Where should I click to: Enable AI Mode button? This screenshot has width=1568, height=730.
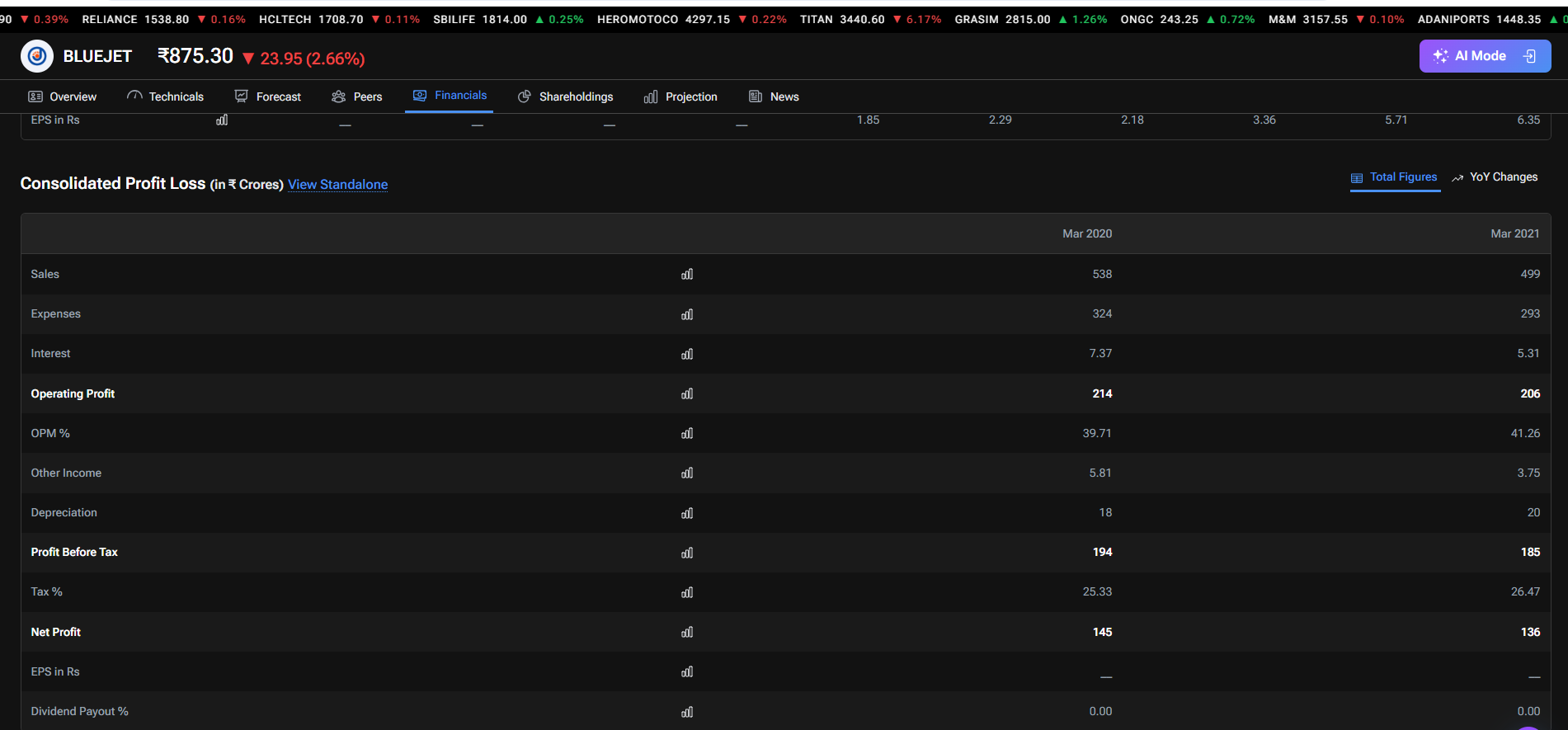point(1485,56)
